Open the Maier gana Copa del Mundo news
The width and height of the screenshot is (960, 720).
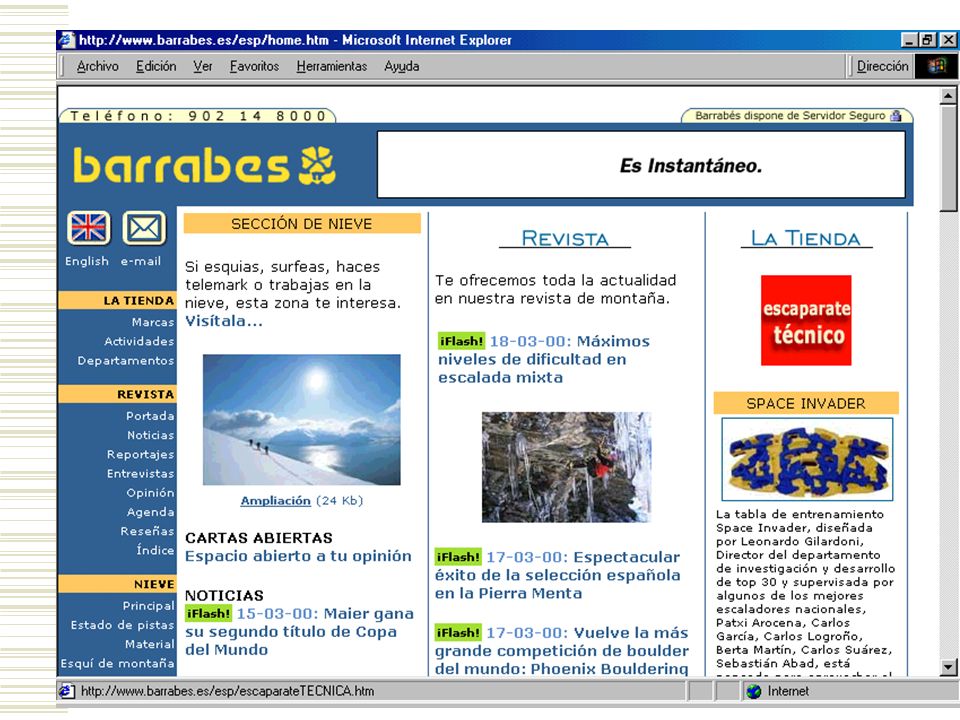(299, 631)
